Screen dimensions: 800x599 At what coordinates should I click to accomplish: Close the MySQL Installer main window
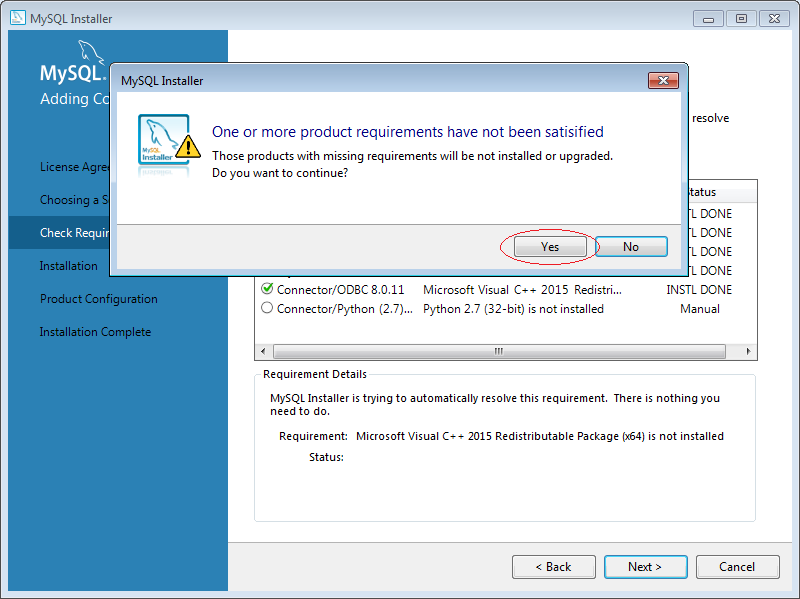tap(774, 19)
